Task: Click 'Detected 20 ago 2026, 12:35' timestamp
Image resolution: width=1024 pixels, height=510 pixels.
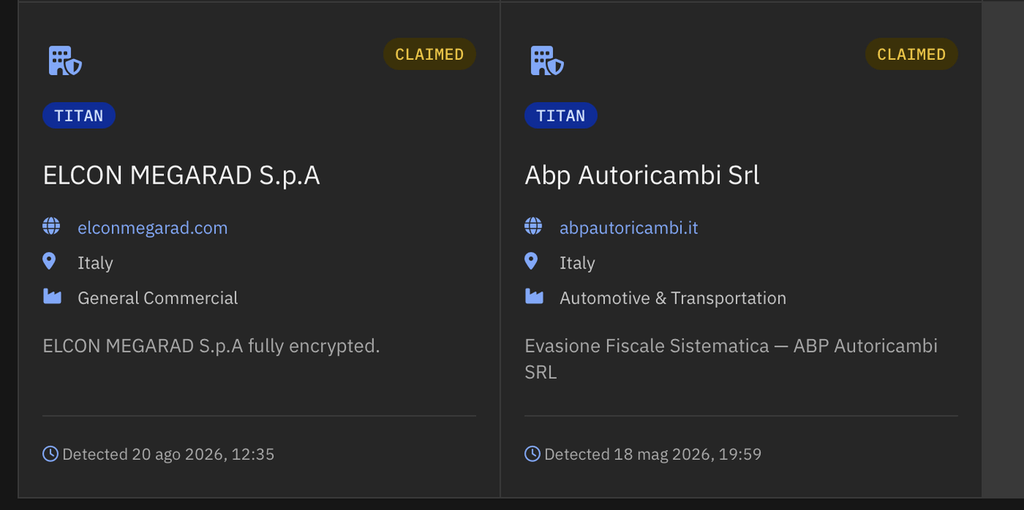Action: tap(168, 454)
